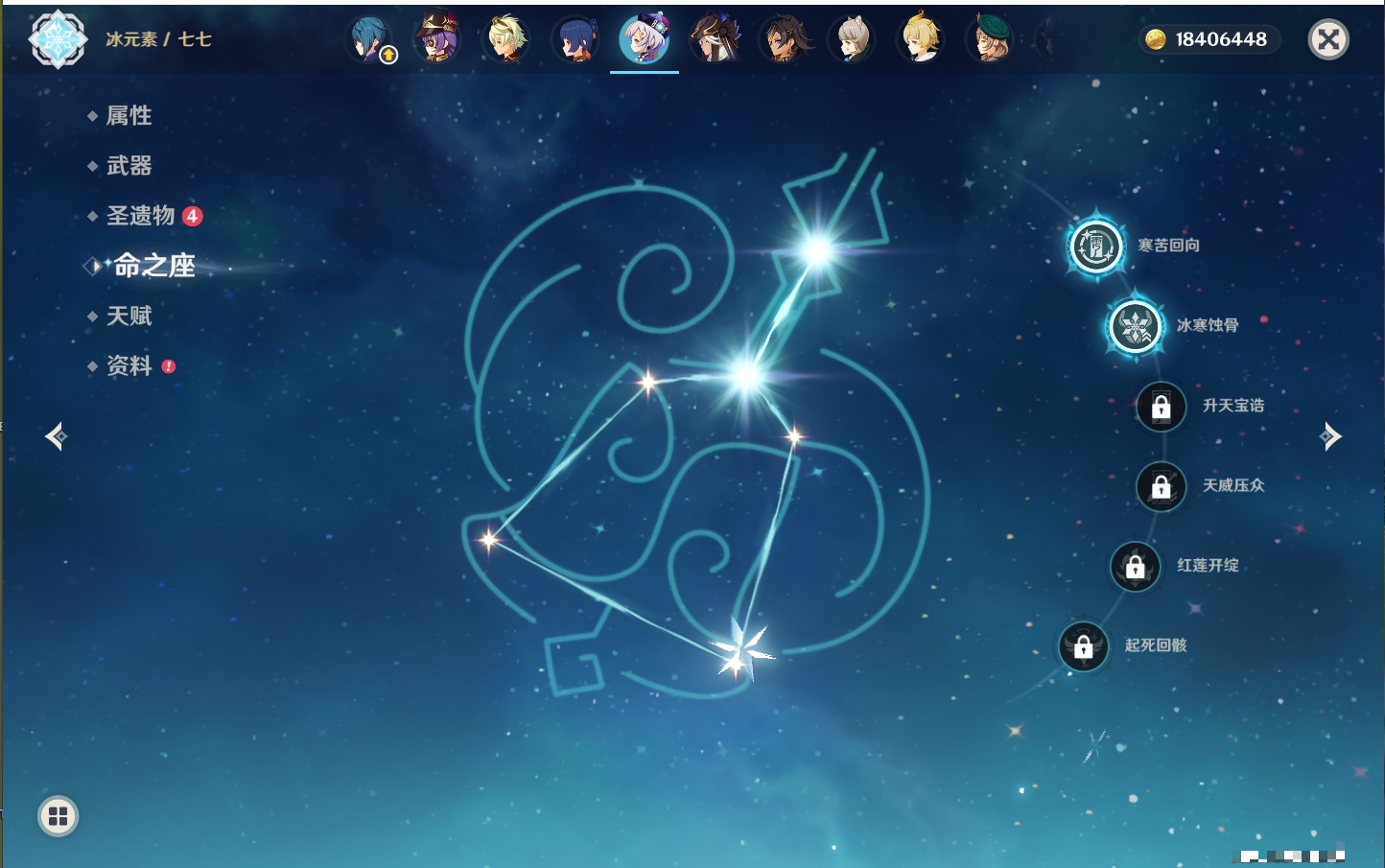Viewport: 1385px width, 868px height.
Task: Open unlocked constellation 冰寒蚀骨 icon
Action: [x=1135, y=326]
